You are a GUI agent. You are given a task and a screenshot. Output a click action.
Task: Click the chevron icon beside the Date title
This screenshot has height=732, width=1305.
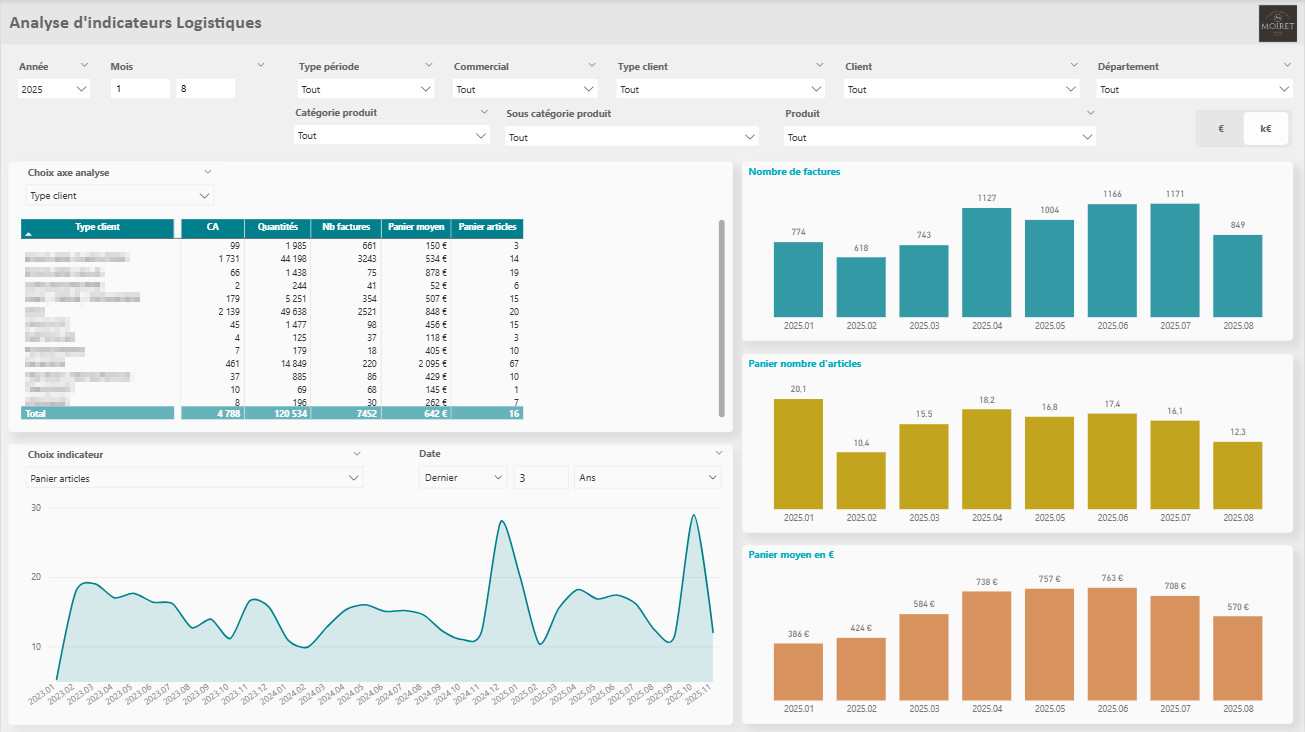[x=718, y=453]
